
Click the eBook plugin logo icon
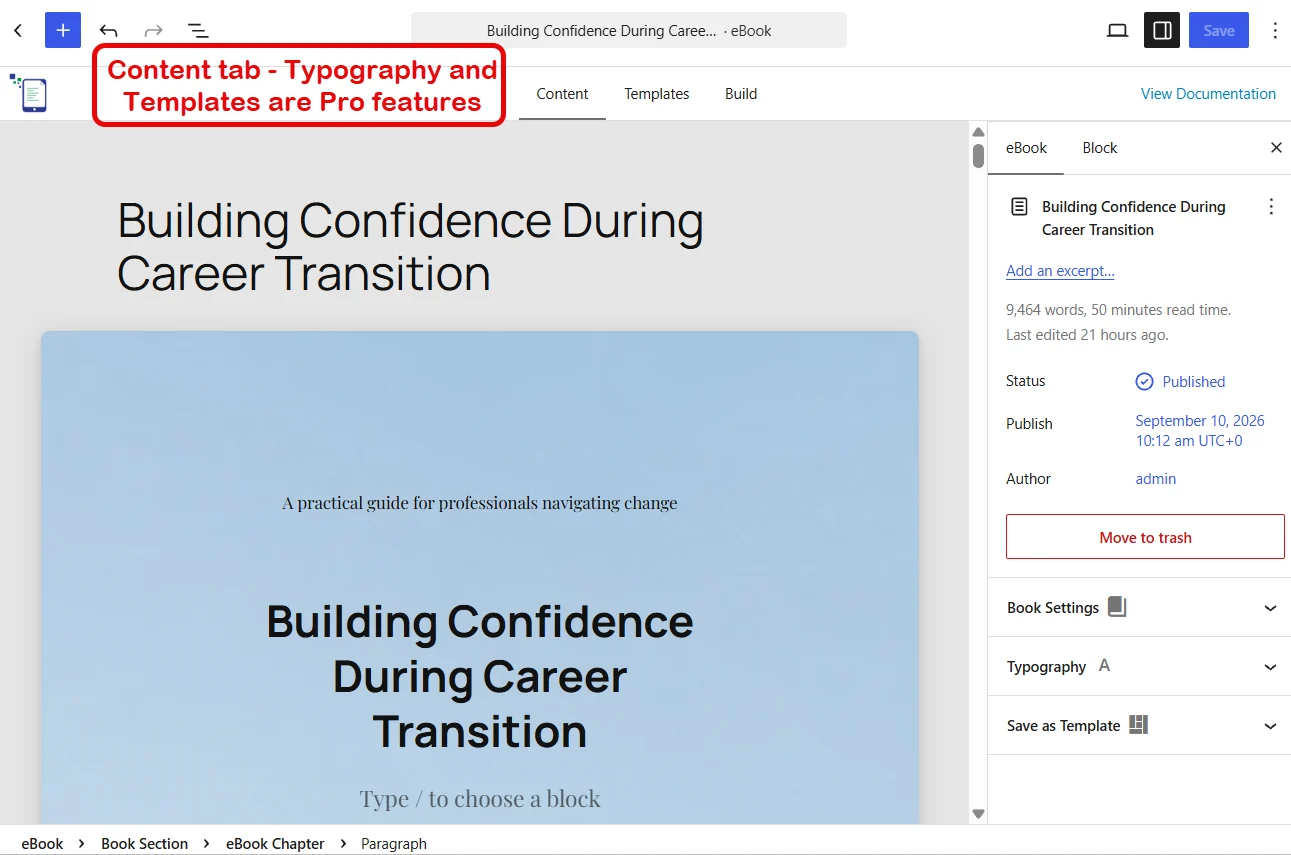[29, 92]
